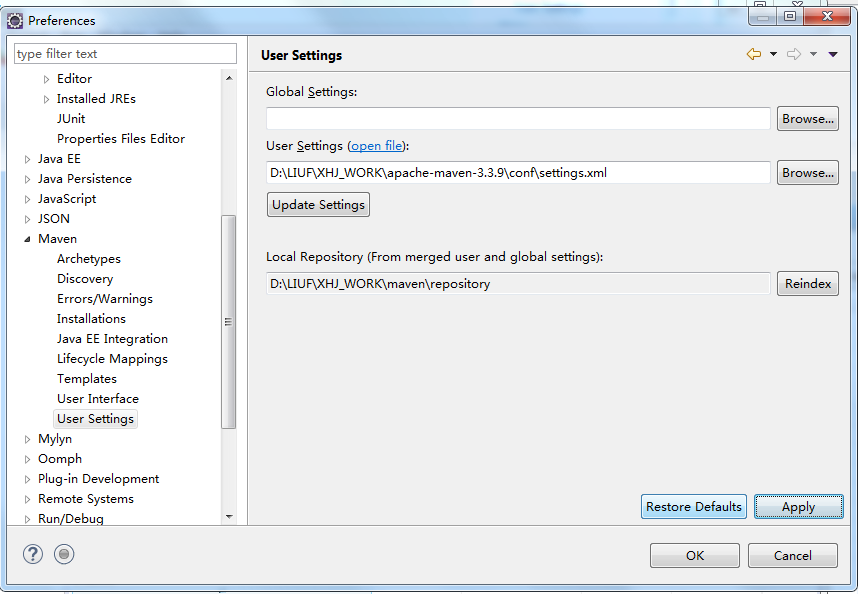Expand the Plug-in Development category
858x594 pixels.
pos(27,479)
